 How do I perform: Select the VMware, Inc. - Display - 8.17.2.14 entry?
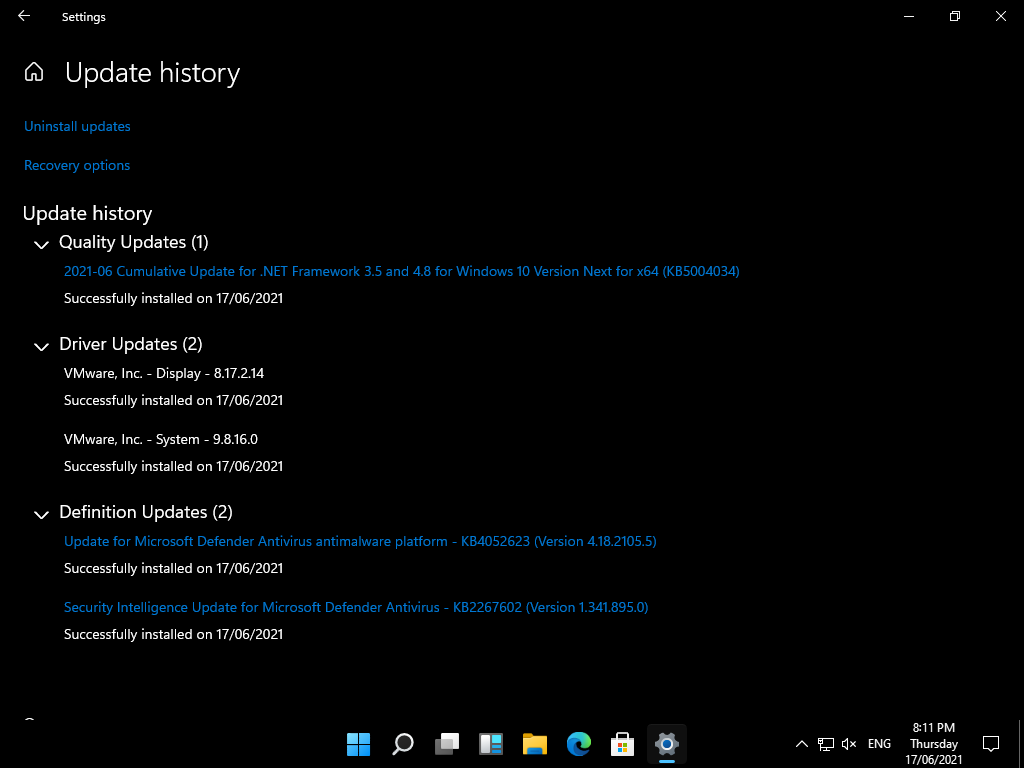pos(164,373)
